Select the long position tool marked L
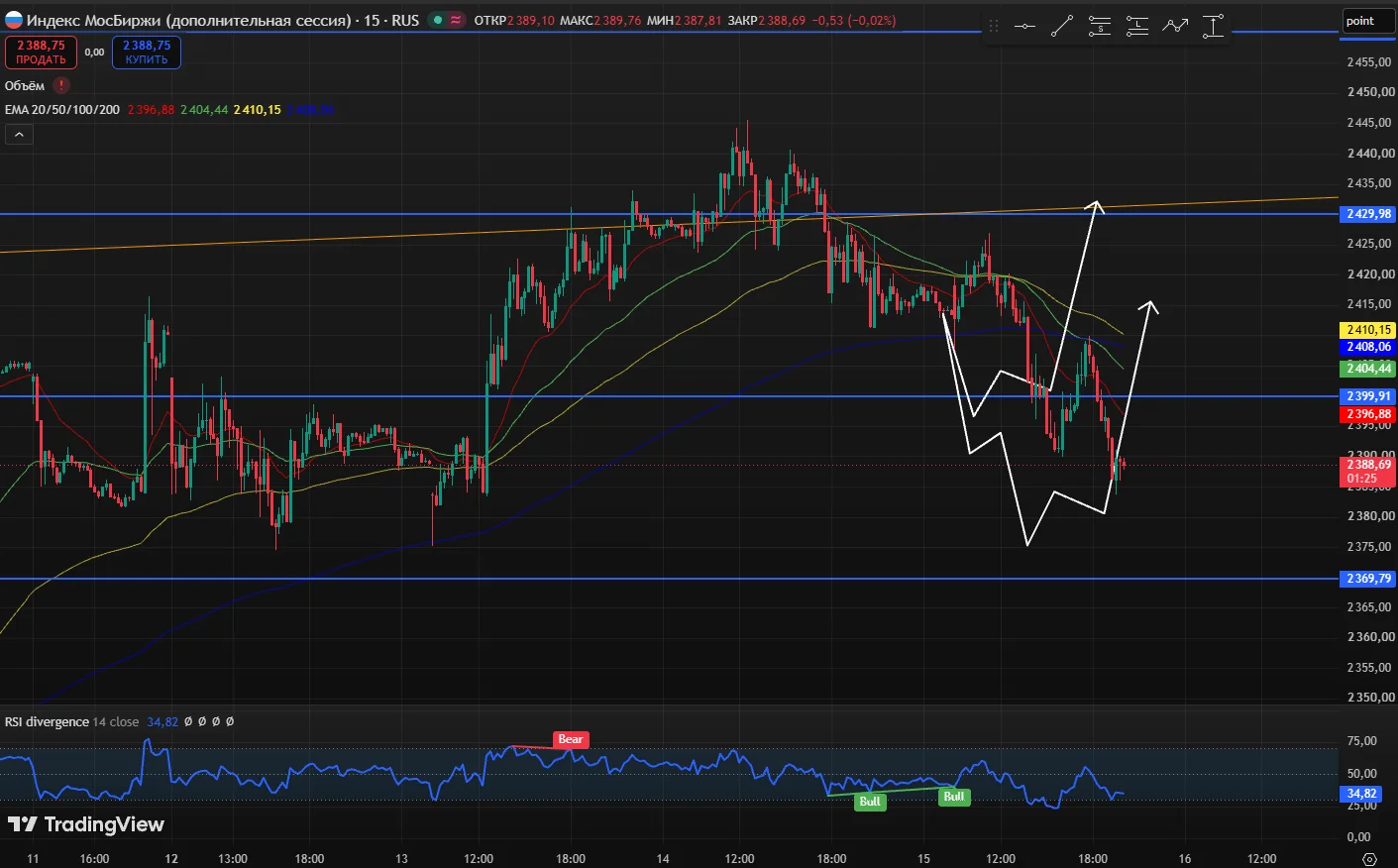The image size is (1398, 868). pos(1137,27)
